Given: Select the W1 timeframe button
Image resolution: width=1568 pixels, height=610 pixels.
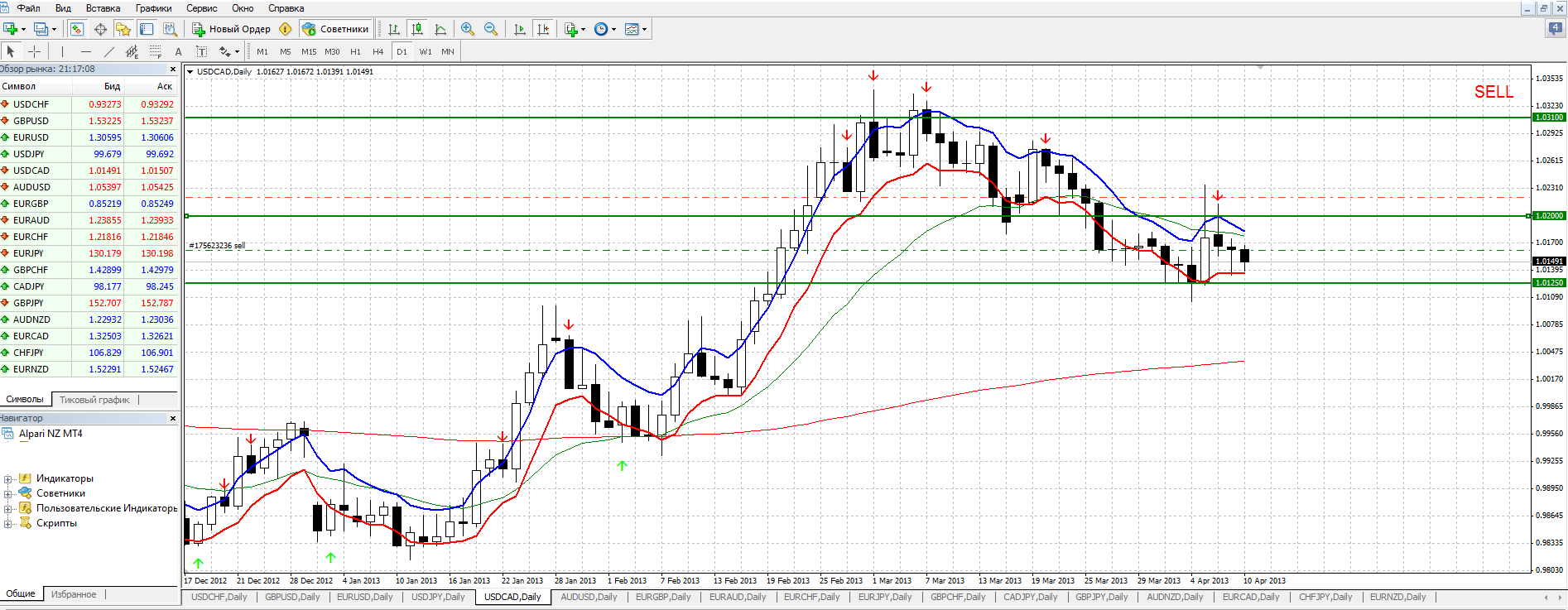Looking at the screenshot, I should point(426,51).
